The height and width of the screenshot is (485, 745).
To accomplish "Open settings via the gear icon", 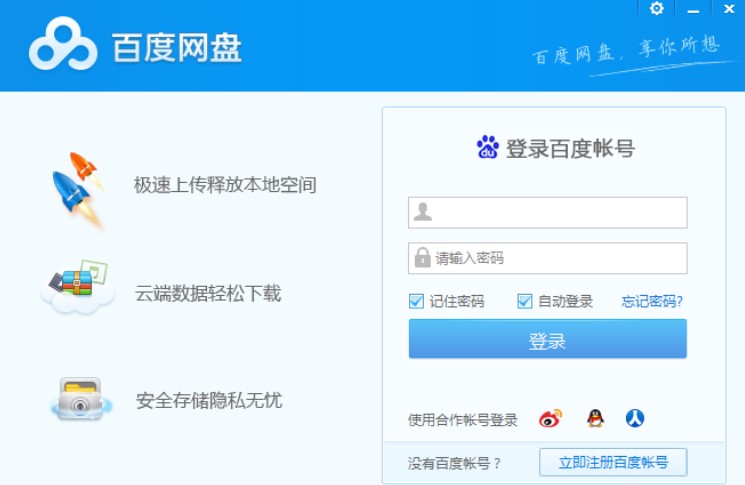I will coord(657,9).
